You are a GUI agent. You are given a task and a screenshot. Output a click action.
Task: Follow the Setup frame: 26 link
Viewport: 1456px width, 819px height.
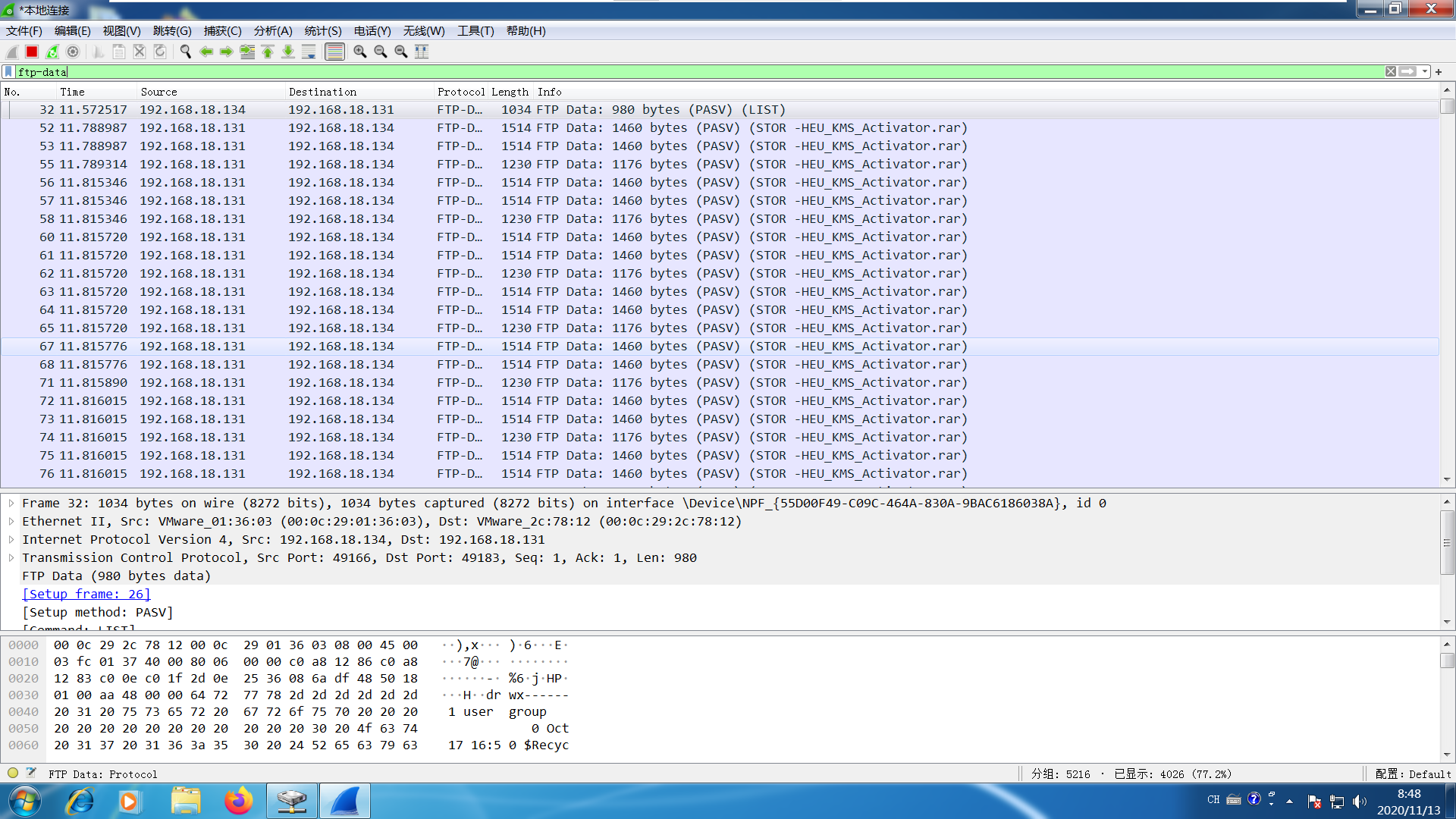(x=86, y=594)
